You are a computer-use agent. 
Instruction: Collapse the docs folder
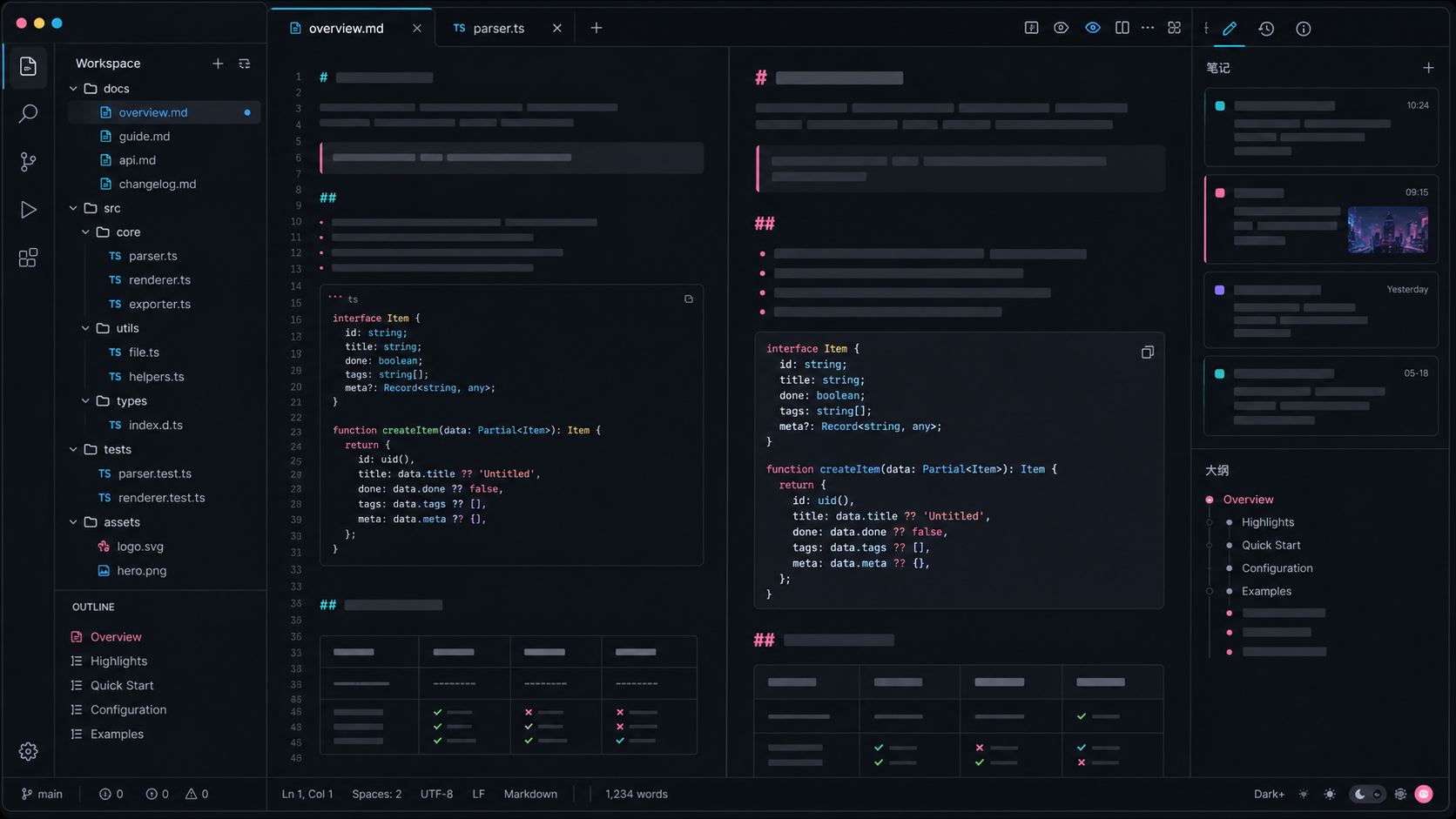click(73, 89)
